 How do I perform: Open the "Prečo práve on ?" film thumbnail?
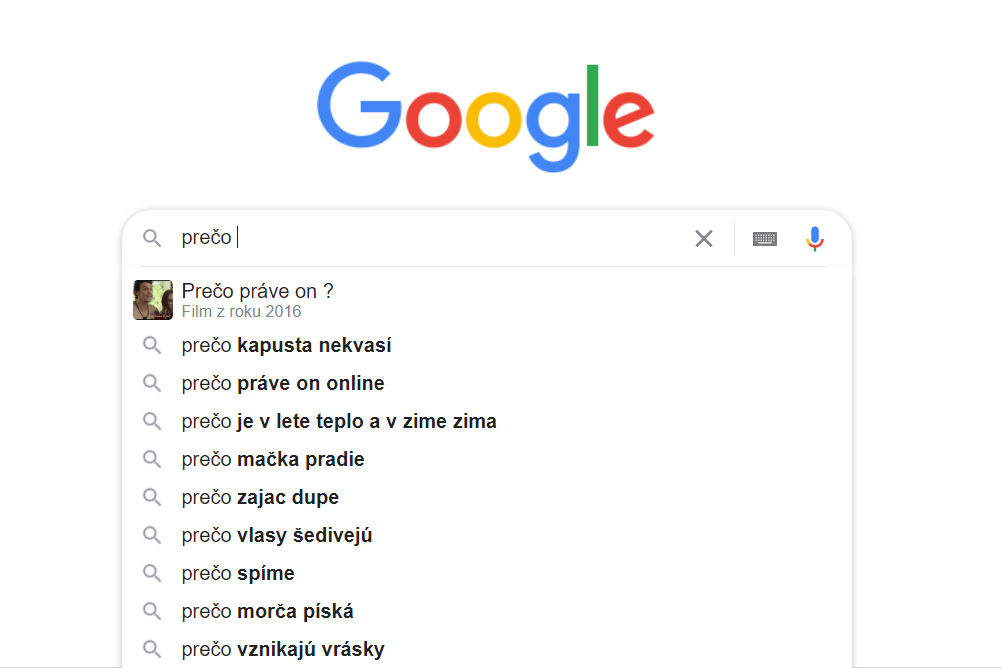[153, 300]
